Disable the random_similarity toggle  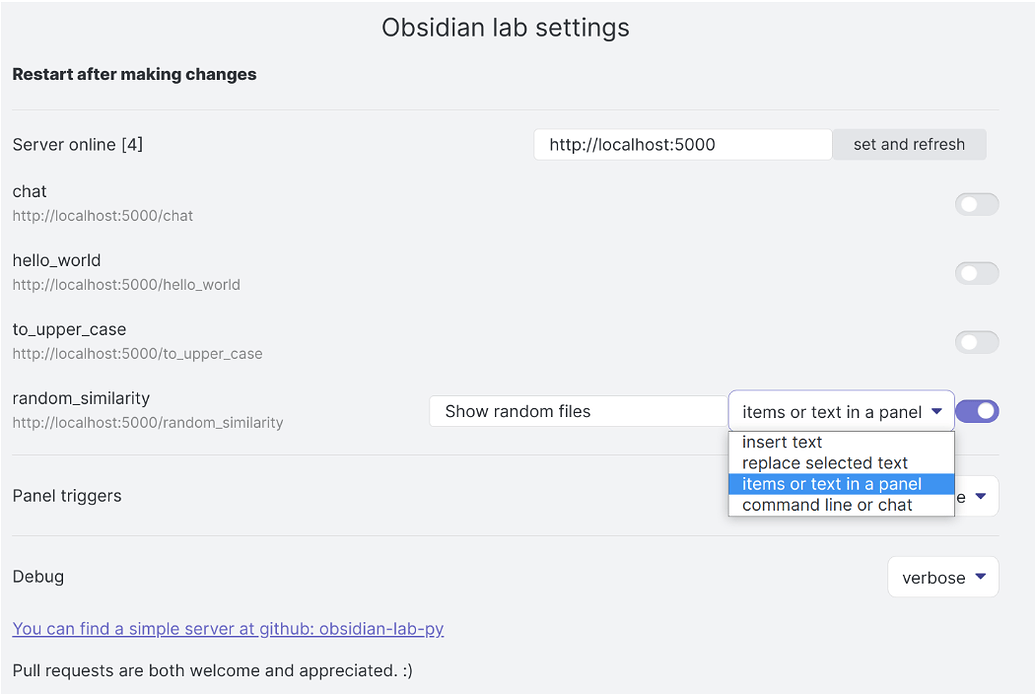point(976,411)
